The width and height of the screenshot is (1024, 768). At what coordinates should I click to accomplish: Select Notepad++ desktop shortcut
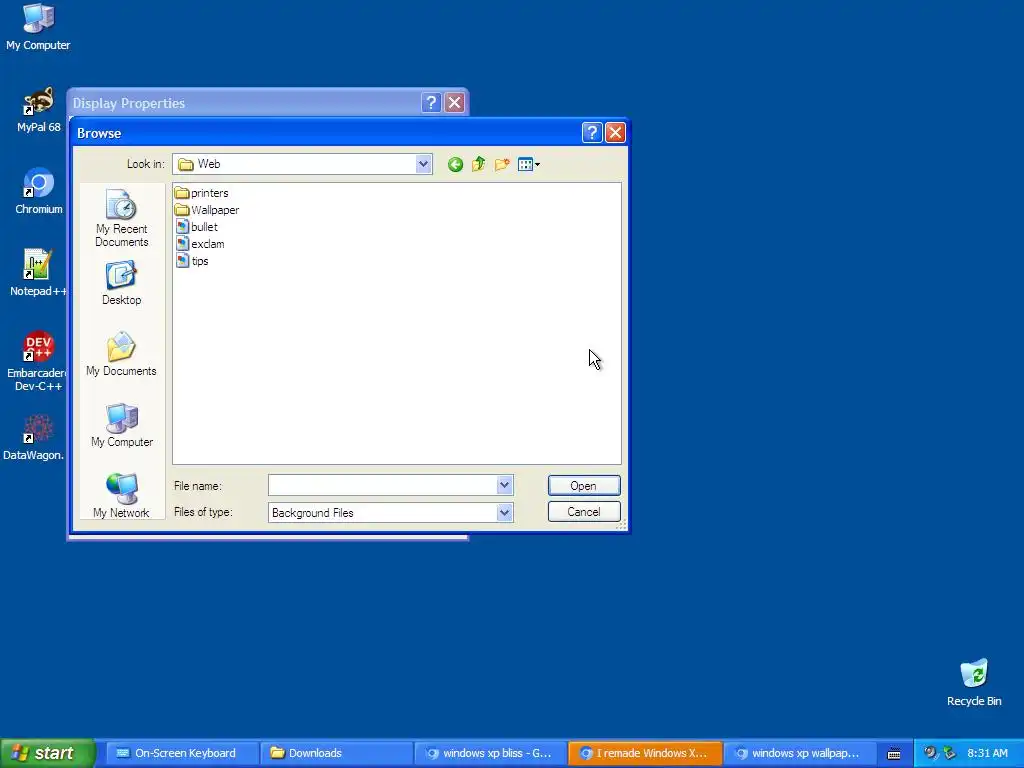pyautogui.click(x=39, y=273)
